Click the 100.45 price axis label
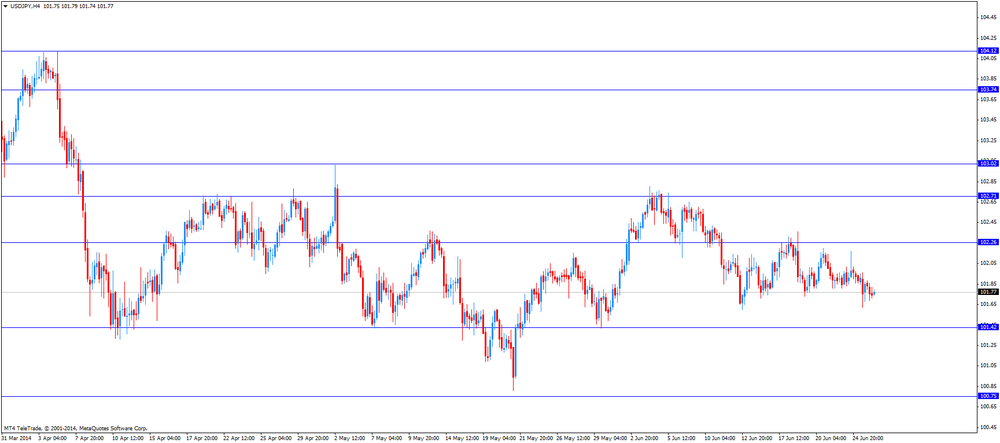Viewport: 1000px width, 443px height. point(988,426)
